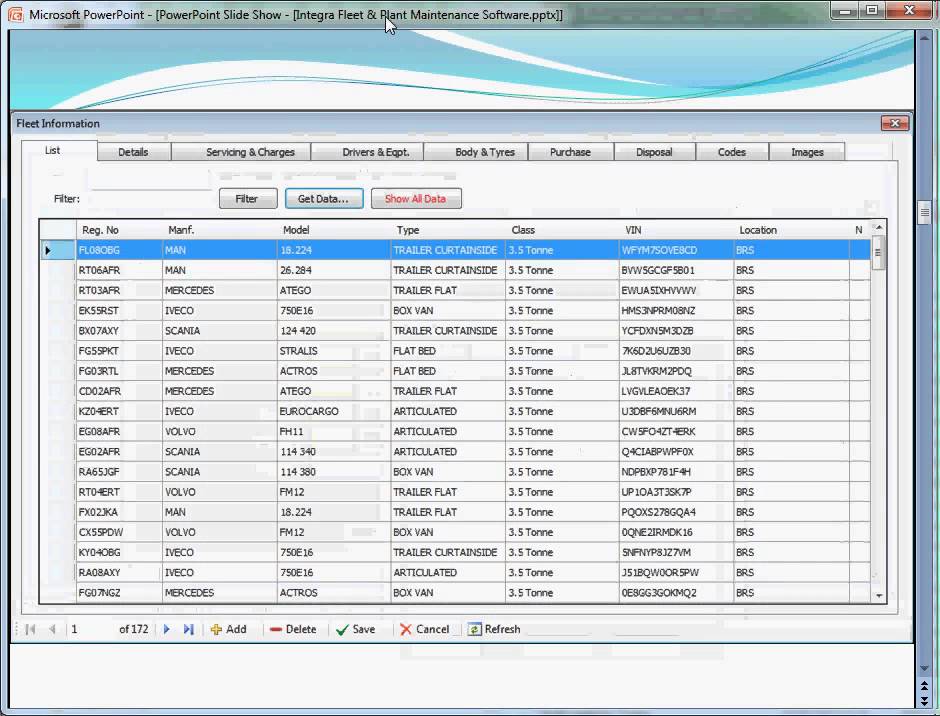The height and width of the screenshot is (716, 940).
Task: Select Reg. No cell EK55RST
Action: tap(119, 311)
